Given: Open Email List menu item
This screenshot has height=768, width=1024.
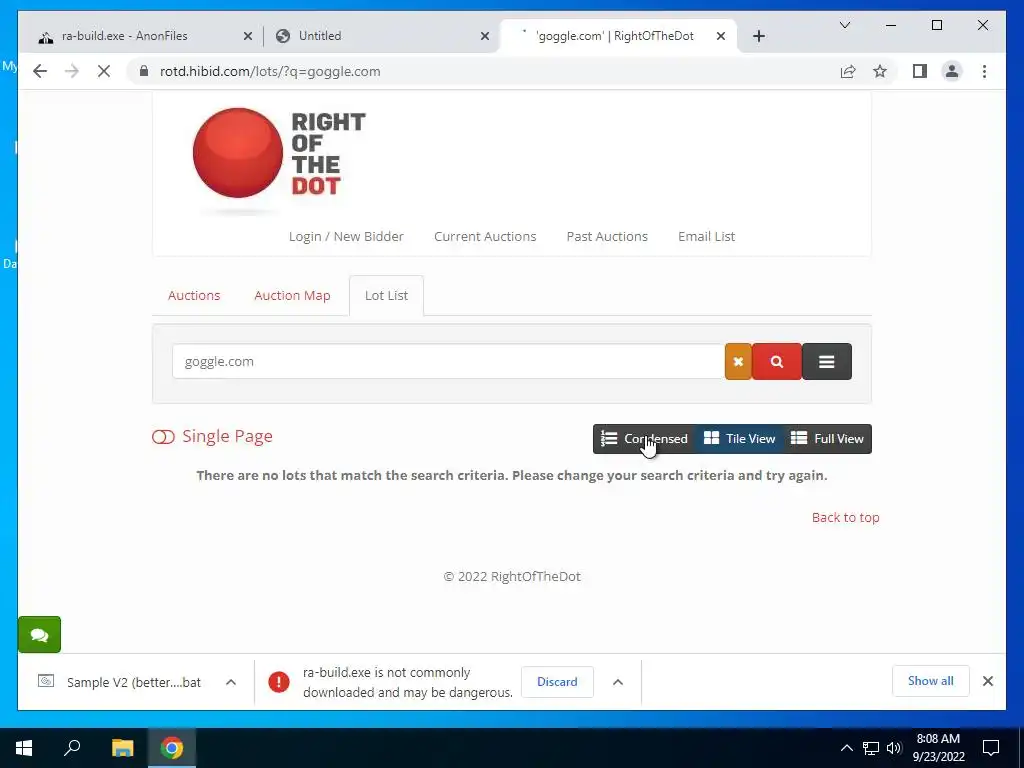Looking at the screenshot, I should click(707, 236).
